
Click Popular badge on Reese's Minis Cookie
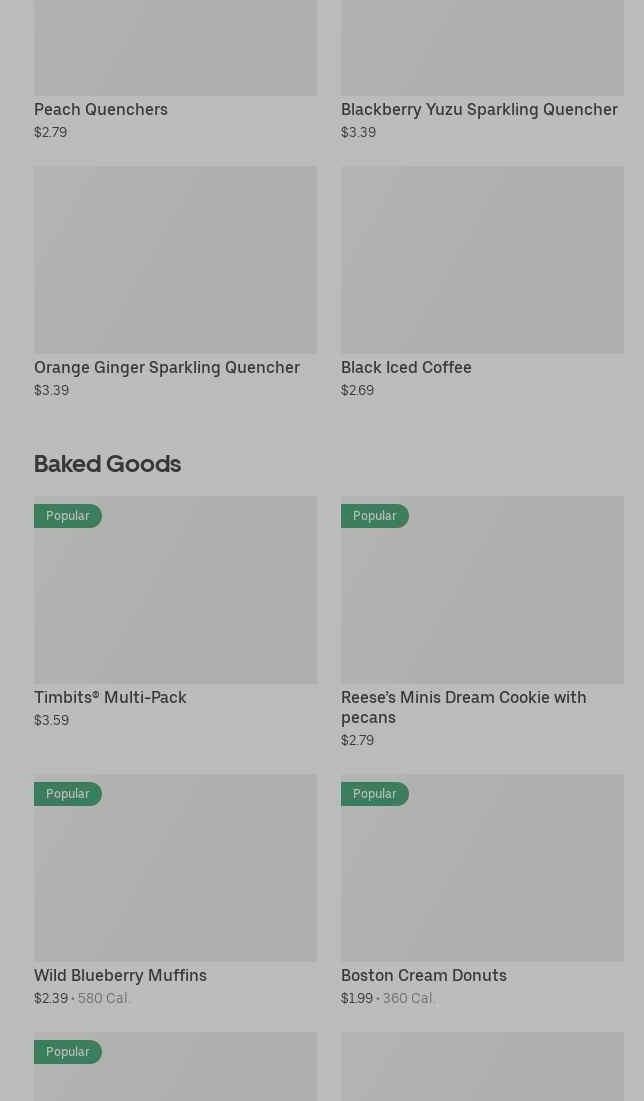click(375, 516)
